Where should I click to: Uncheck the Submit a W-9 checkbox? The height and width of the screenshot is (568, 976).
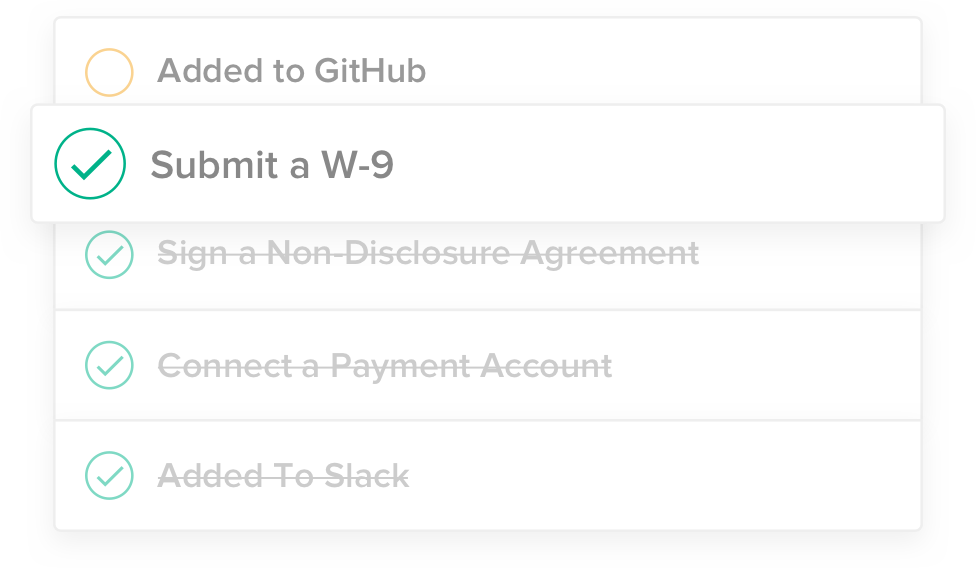click(90, 164)
